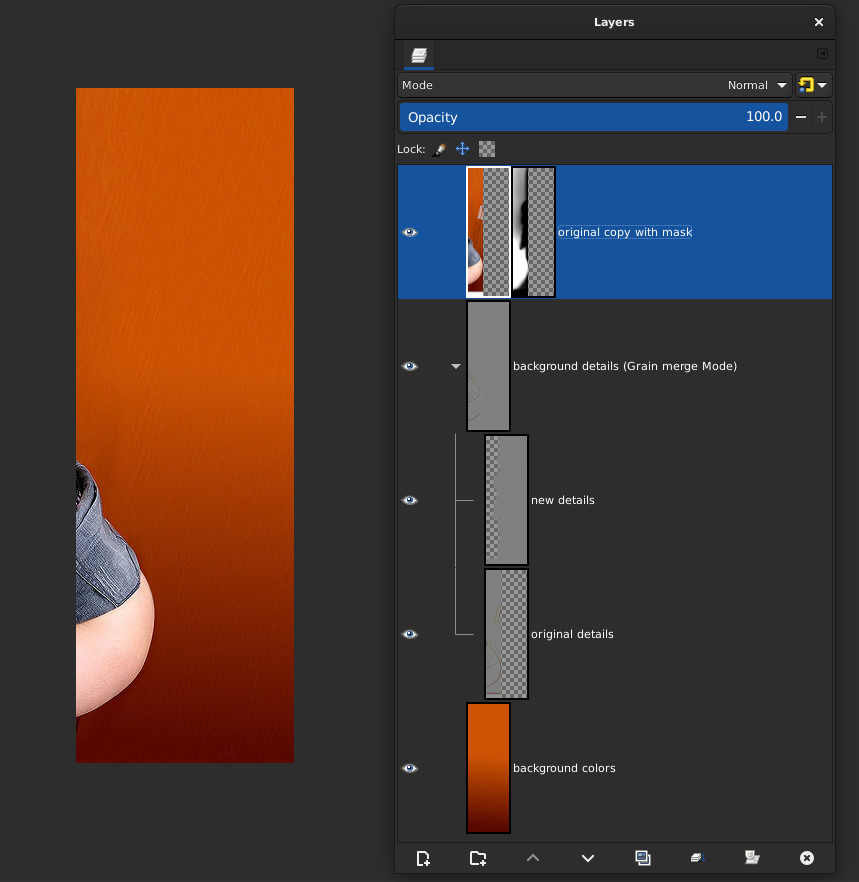The width and height of the screenshot is (859, 882).
Task: Click the lock position and size icon
Action: tap(462, 149)
